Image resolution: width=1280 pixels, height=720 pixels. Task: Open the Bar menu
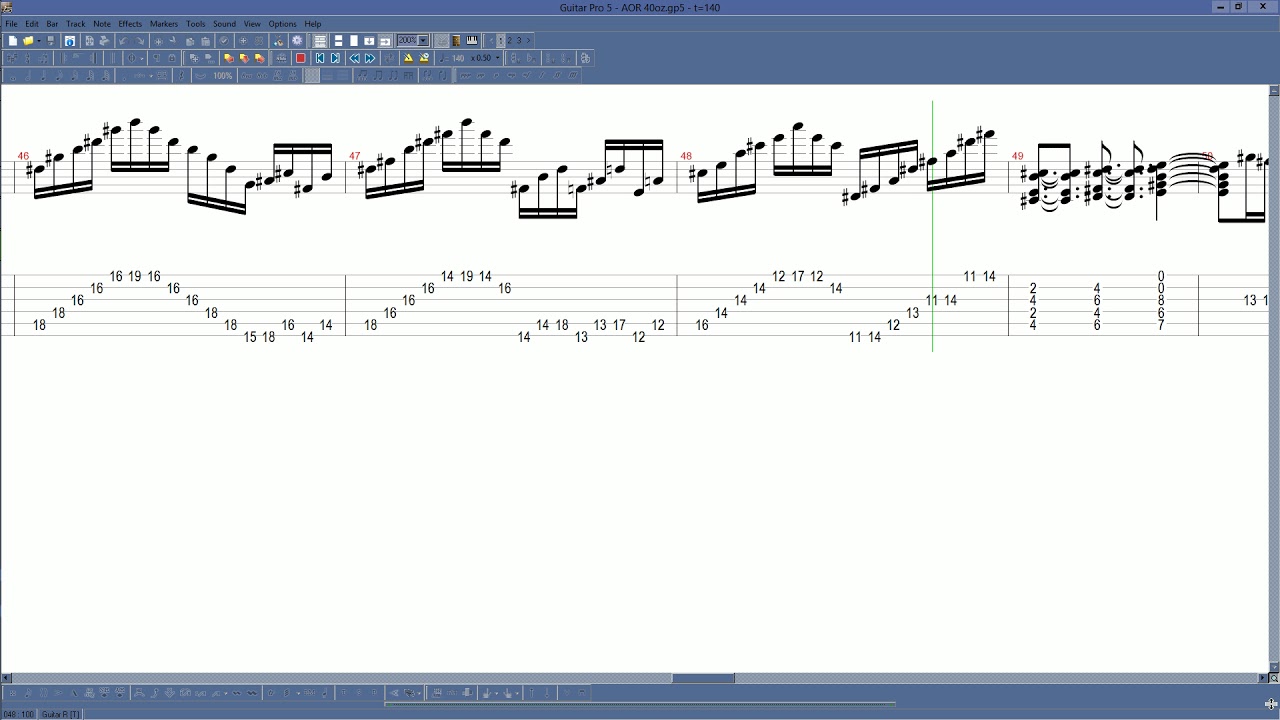tap(52, 24)
